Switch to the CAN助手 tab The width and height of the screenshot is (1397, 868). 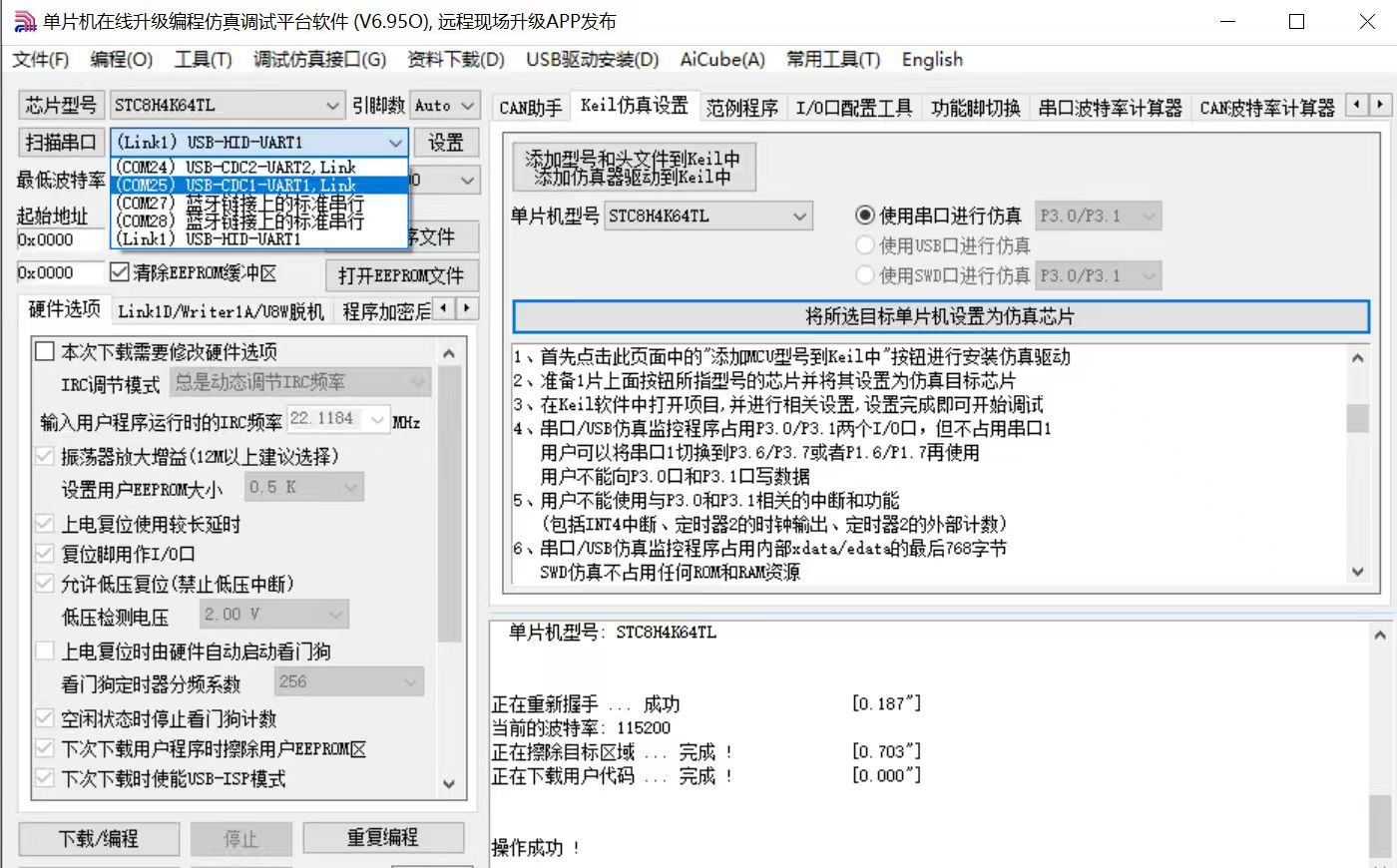pyautogui.click(x=530, y=108)
